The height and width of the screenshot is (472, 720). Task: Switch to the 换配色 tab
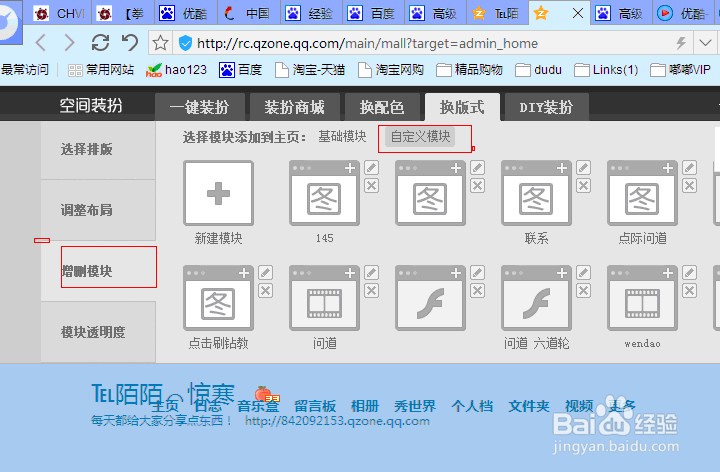point(382,107)
